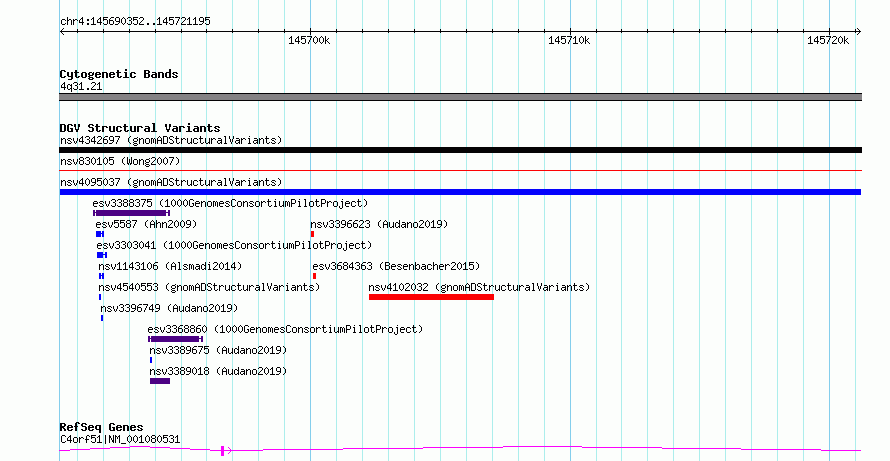
Task: Click the purple esv3368860 variant bar
Action: (175, 339)
